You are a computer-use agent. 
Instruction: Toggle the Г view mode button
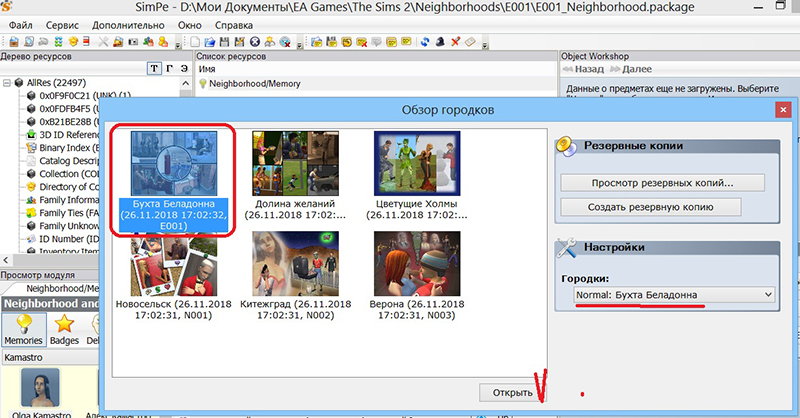[x=168, y=68]
